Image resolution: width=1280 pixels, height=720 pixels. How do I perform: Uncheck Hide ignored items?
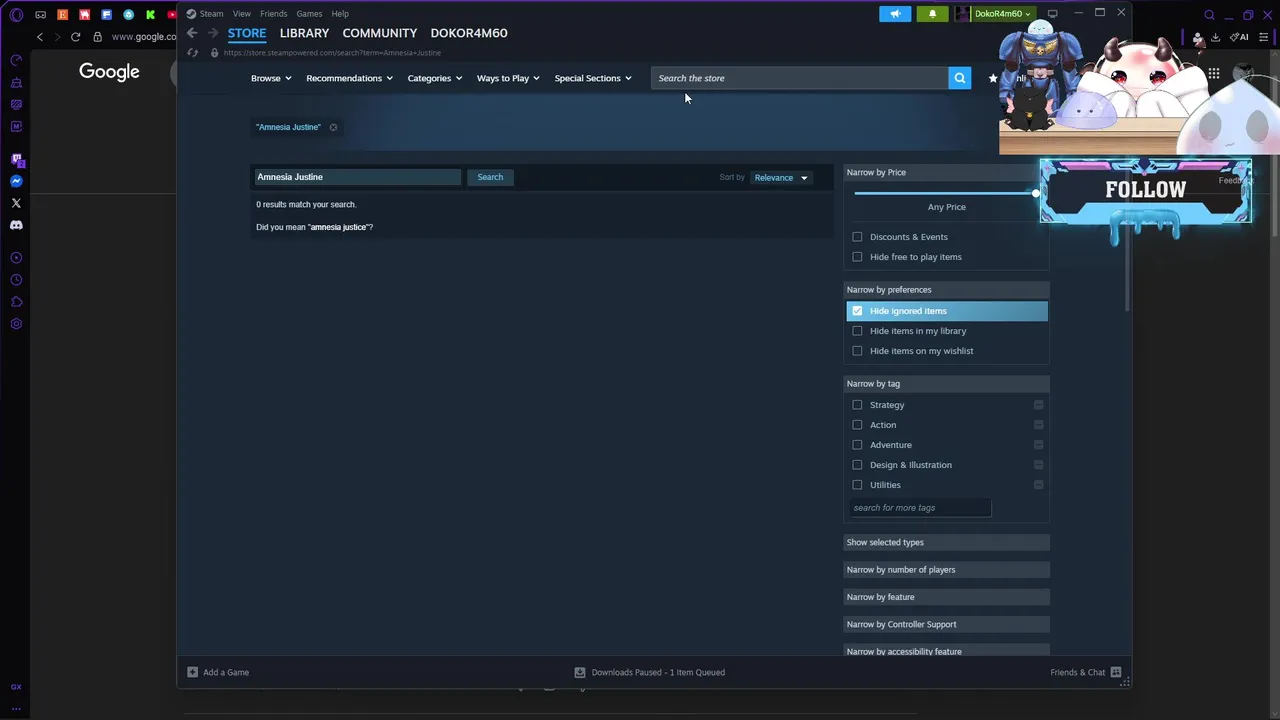(x=857, y=311)
